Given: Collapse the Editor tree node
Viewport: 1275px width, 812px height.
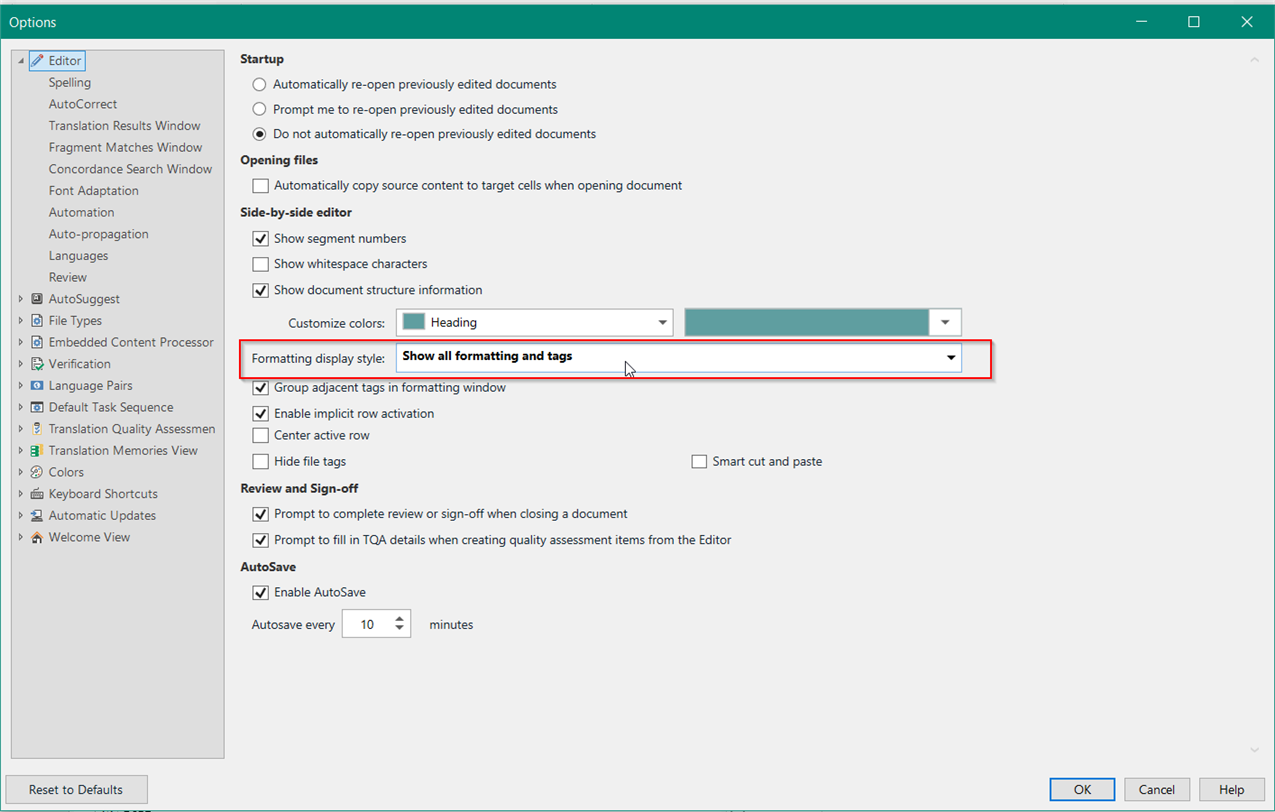Looking at the screenshot, I should 21,62.
